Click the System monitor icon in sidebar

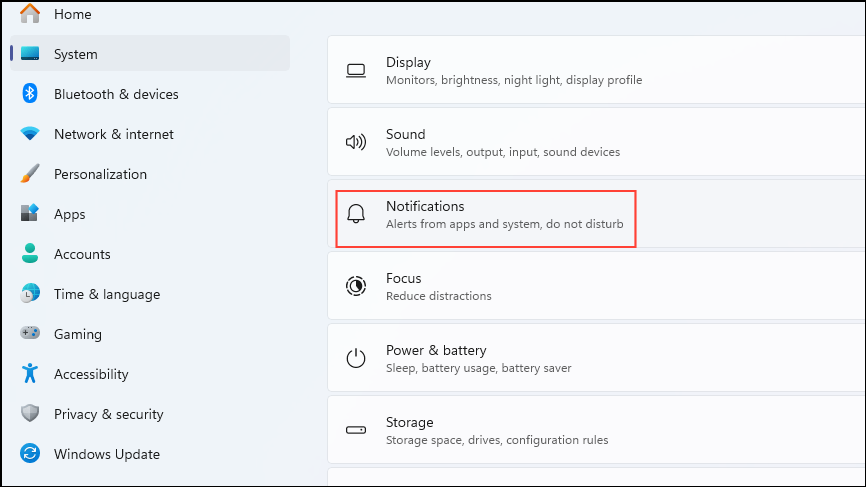[x=30, y=54]
